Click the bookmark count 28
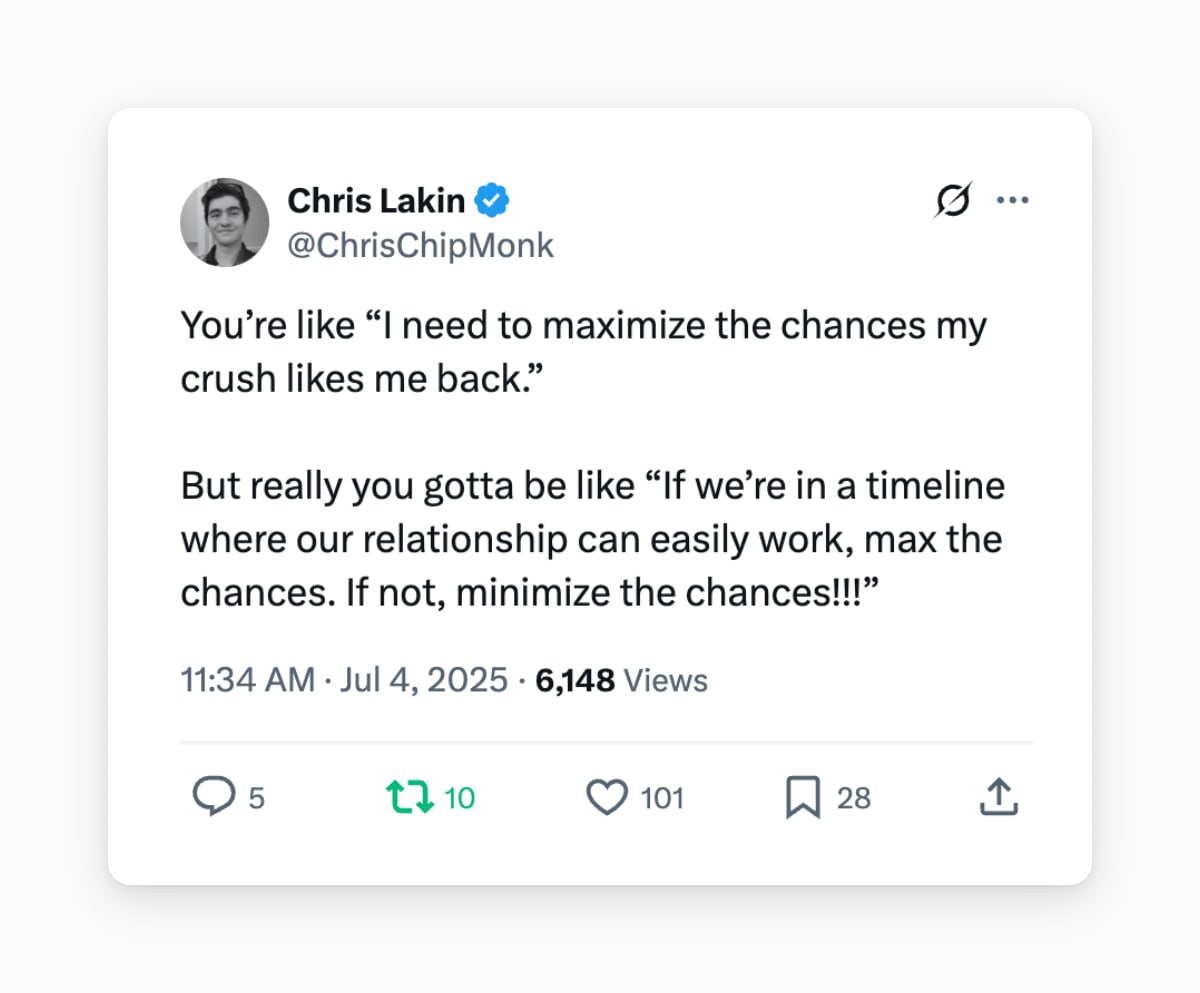The height and width of the screenshot is (993, 1200). click(x=854, y=798)
